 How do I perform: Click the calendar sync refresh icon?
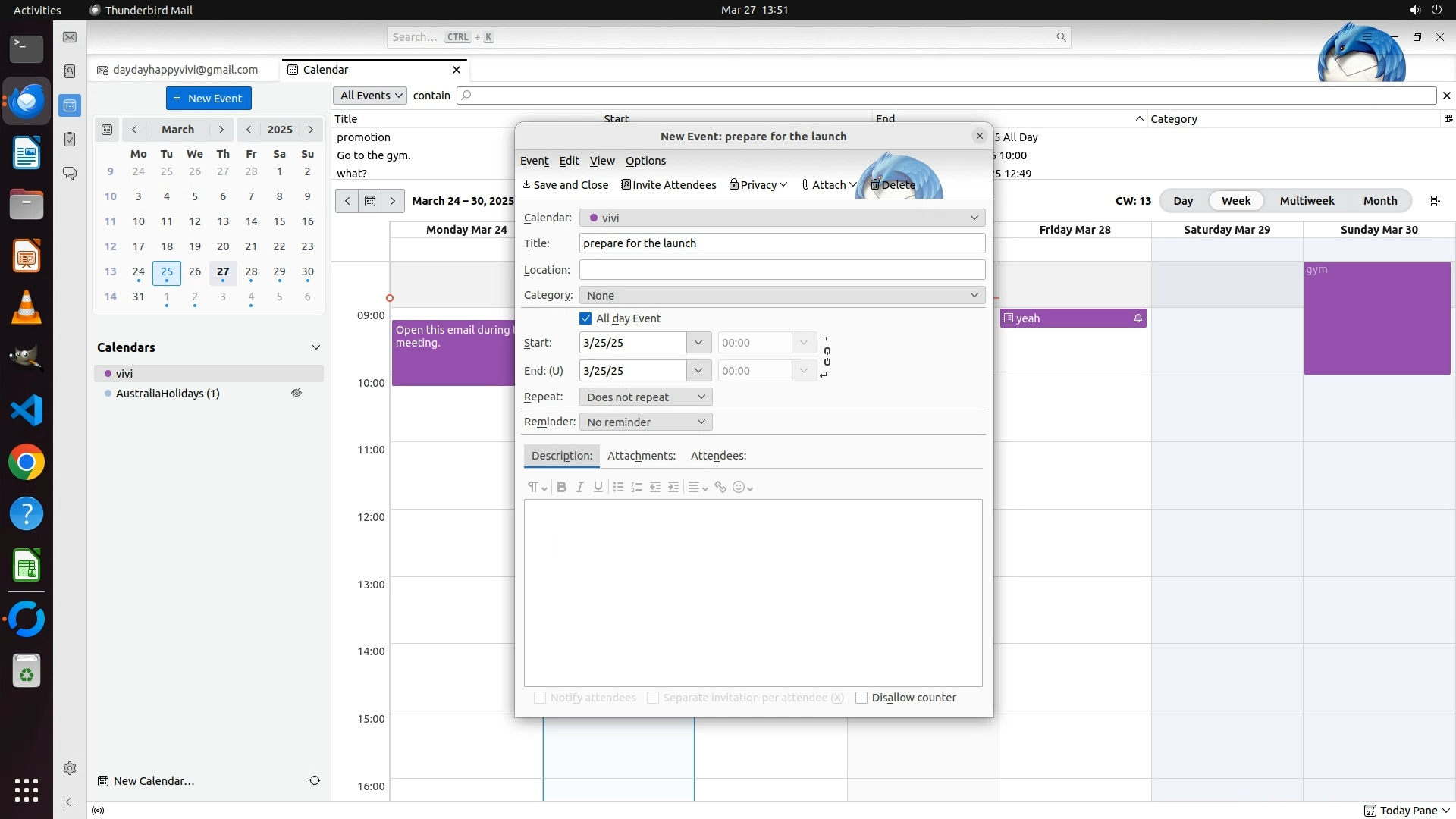[314, 780]
